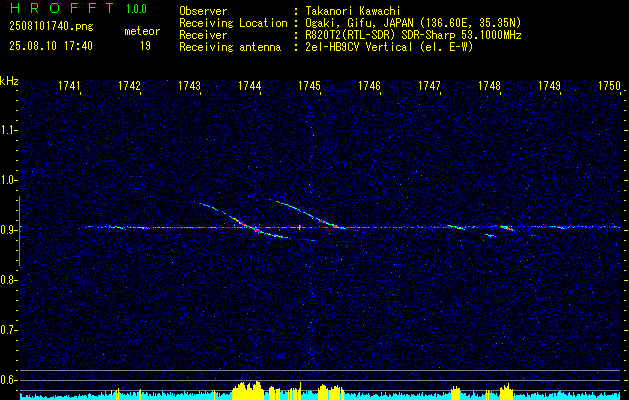Viewport: 629px width, 400px height.
Task: Click the HROFFT program title text
Action: click(62, 8)
